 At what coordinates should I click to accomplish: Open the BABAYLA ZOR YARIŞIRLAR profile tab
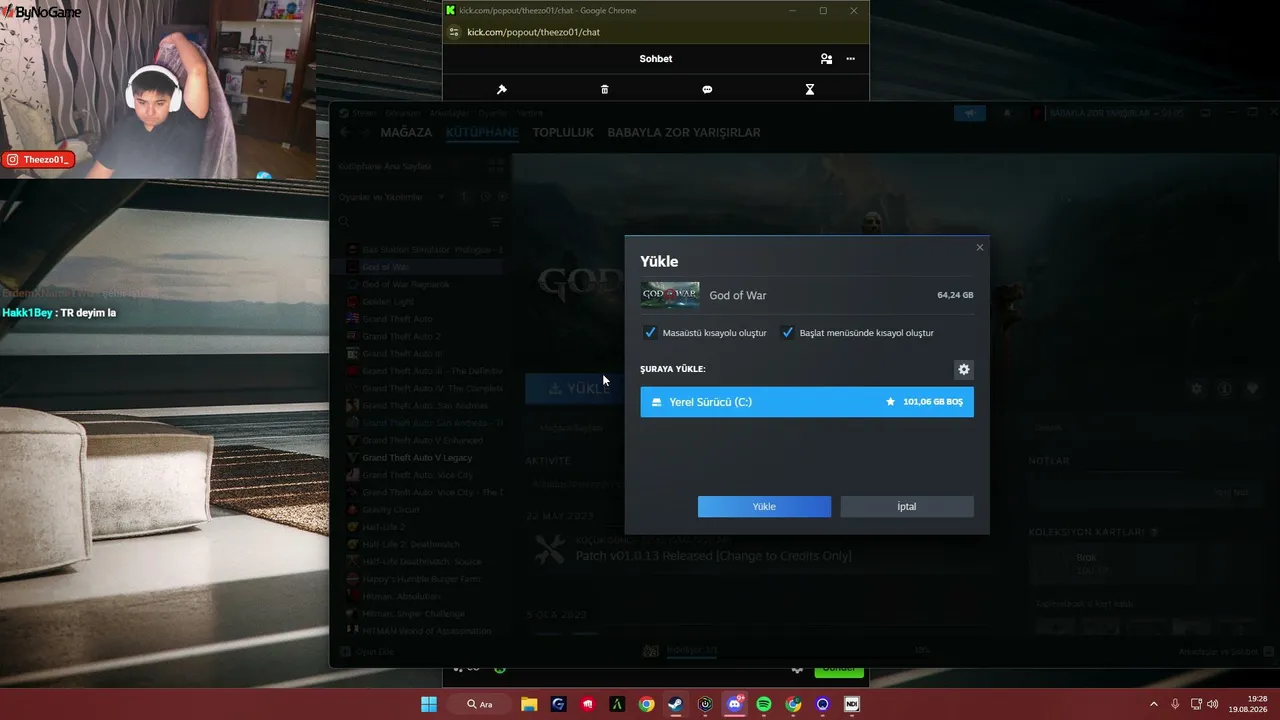pos(684,132)
